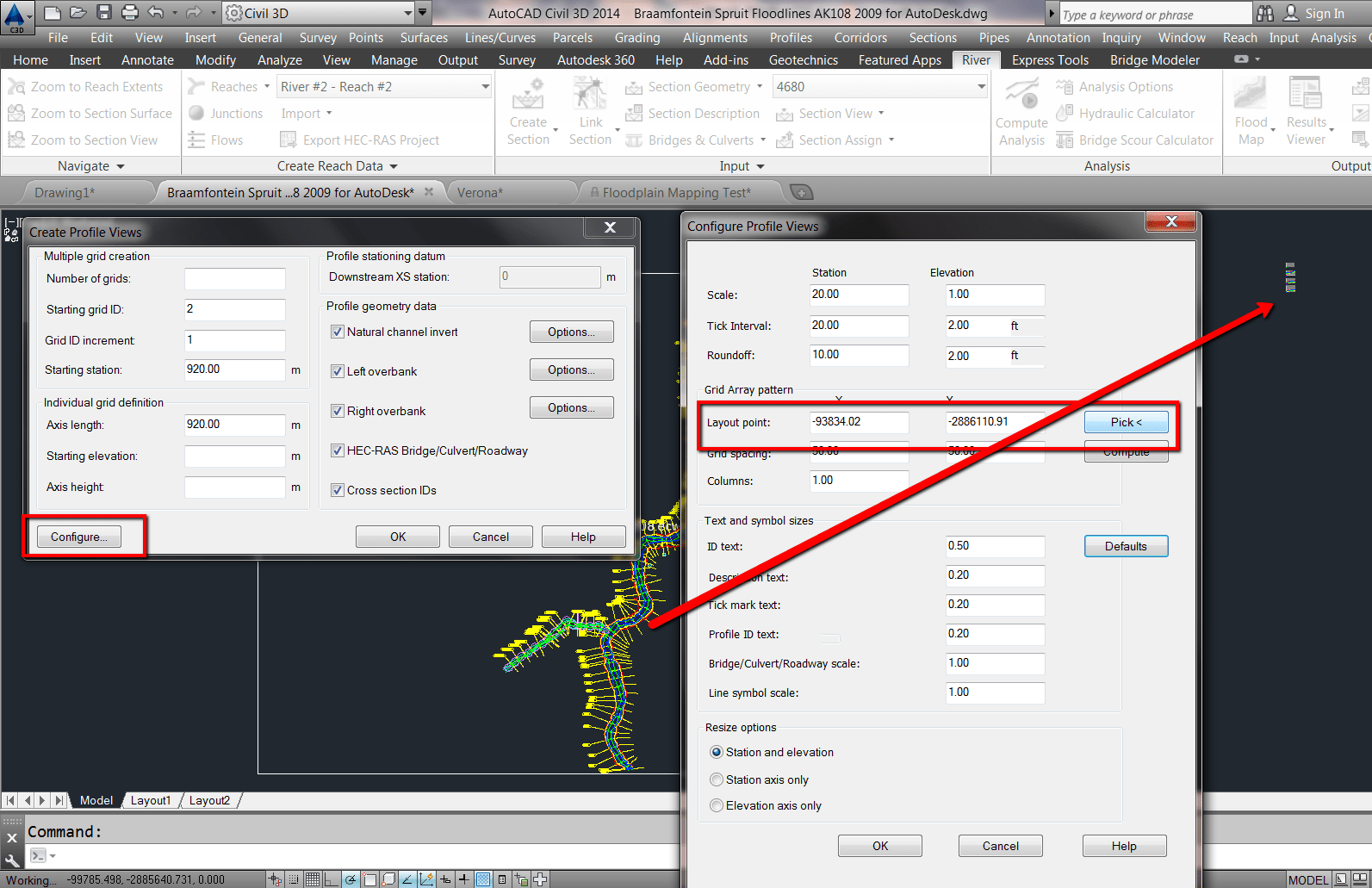Switch to the Verona* drawing tab
Screen dimensions: 1372x888
coord(480,192)
